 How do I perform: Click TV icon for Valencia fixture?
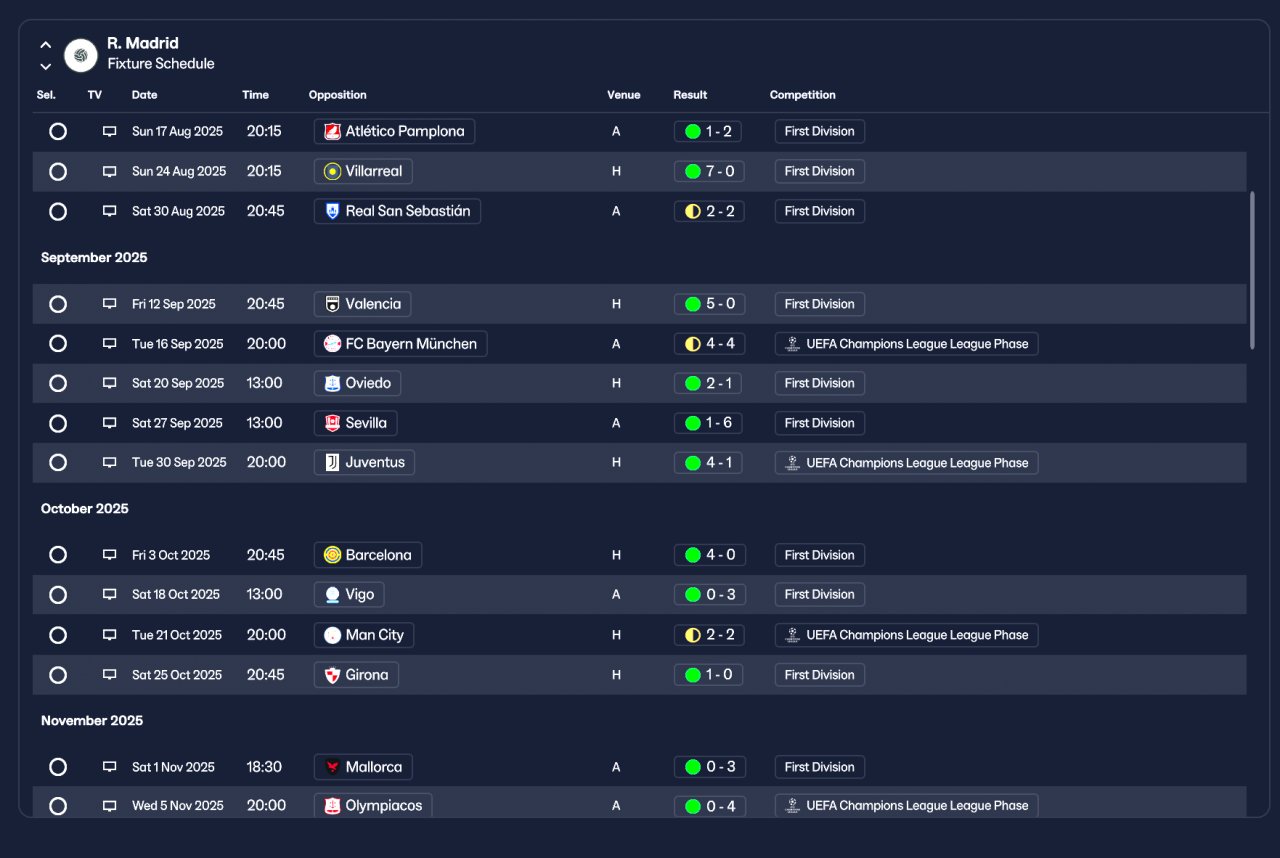point(110,304)
